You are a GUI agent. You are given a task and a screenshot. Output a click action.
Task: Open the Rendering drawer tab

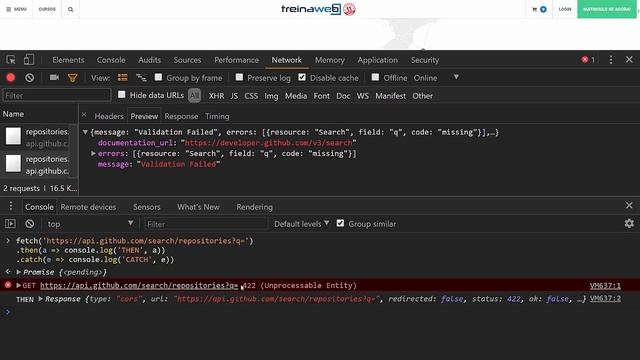(x=254, y=207)
